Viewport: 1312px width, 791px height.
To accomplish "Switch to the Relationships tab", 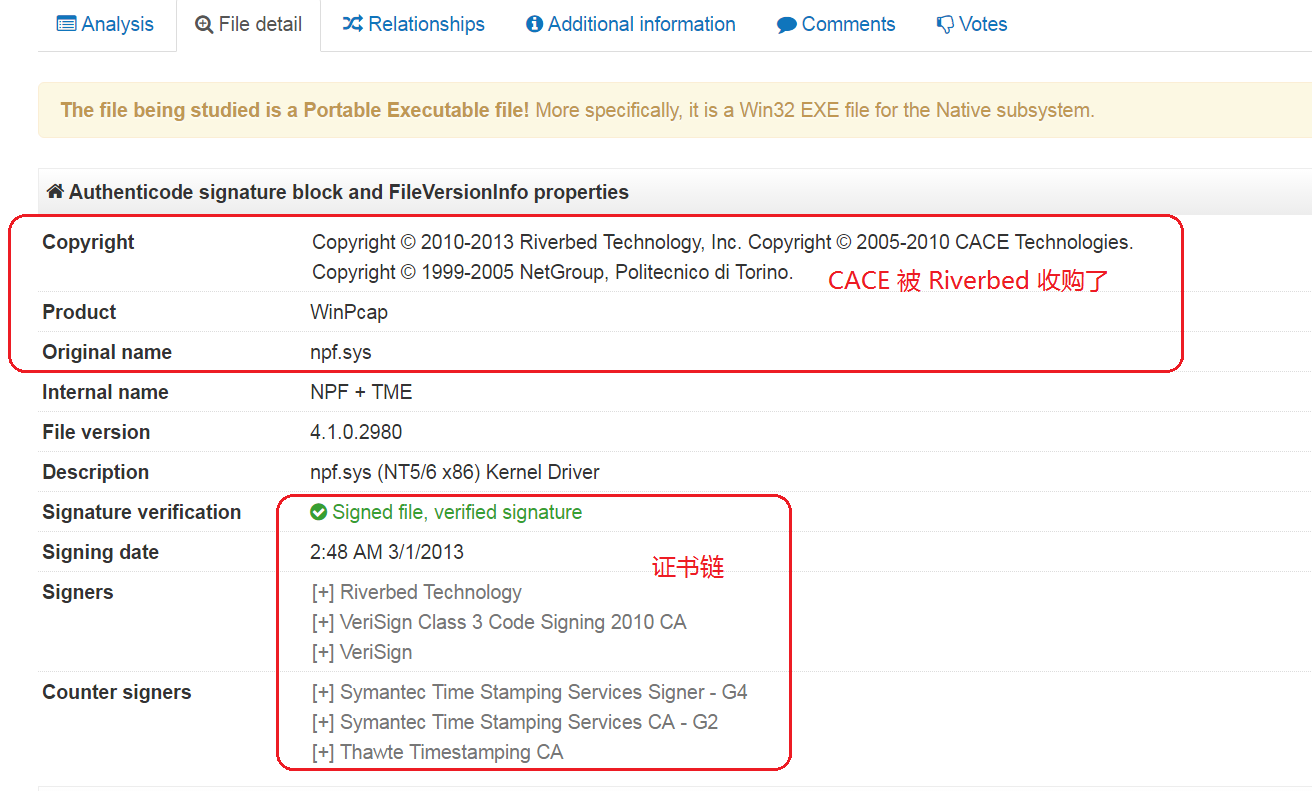I will click(425, 24).
